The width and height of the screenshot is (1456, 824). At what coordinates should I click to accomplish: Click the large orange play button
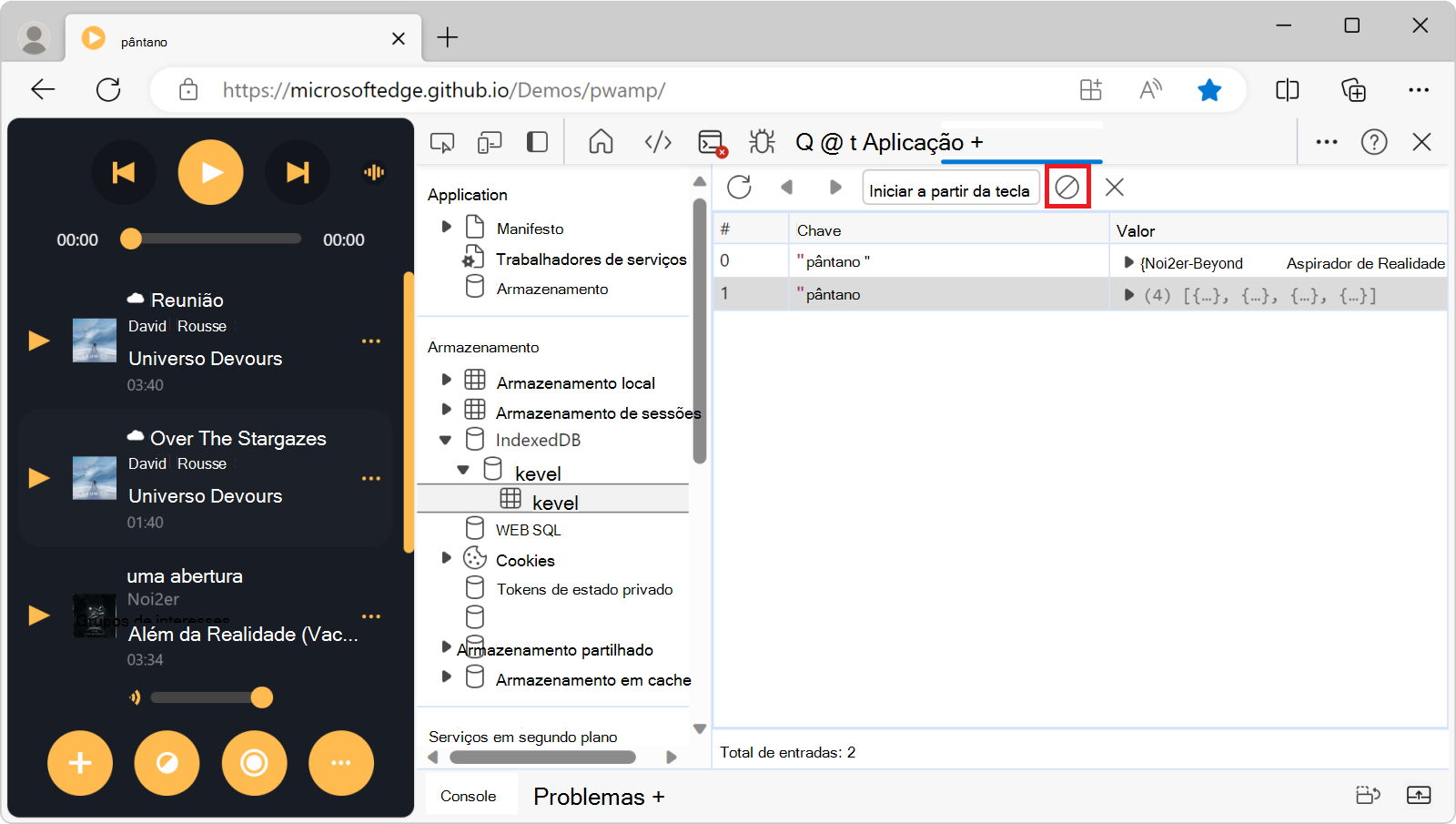(x=211, y=172)
